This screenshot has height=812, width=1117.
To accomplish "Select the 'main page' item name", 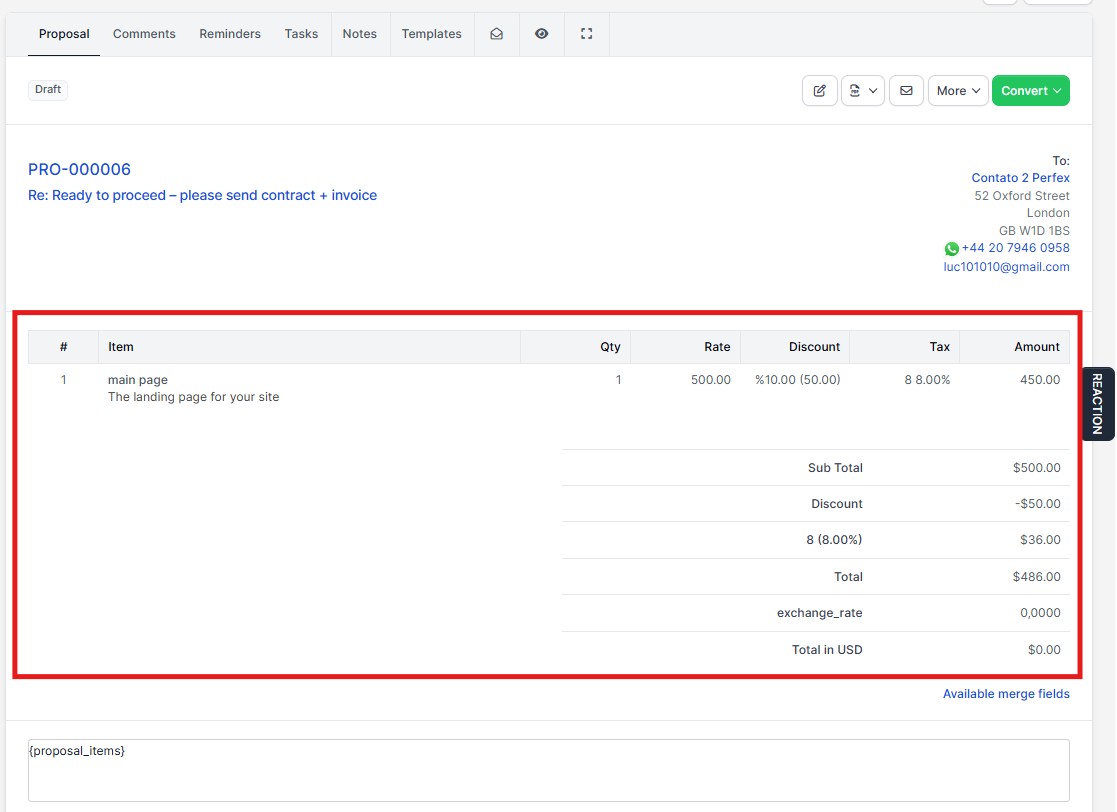I will 137,380.
